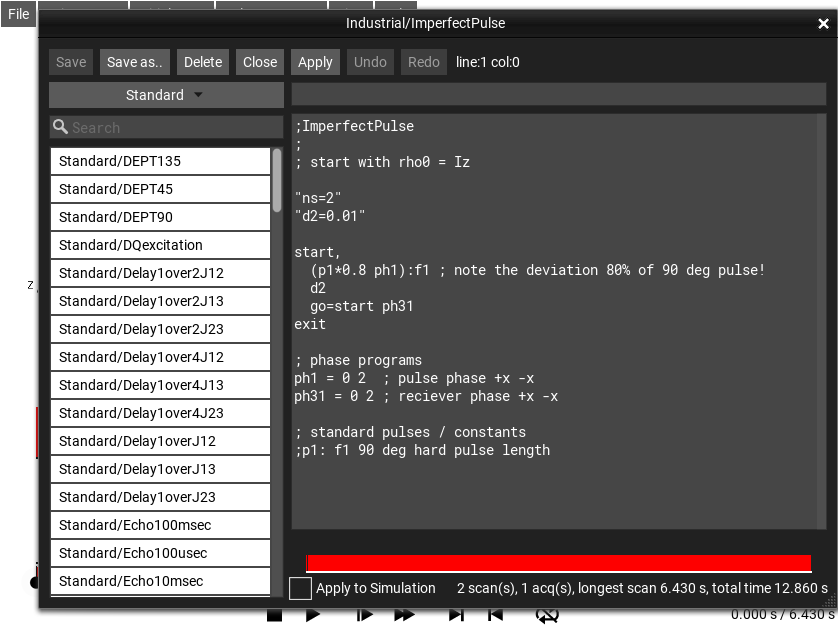Skip back to start of scan
This screenshot has height=628, width=838.
point(495,616)
